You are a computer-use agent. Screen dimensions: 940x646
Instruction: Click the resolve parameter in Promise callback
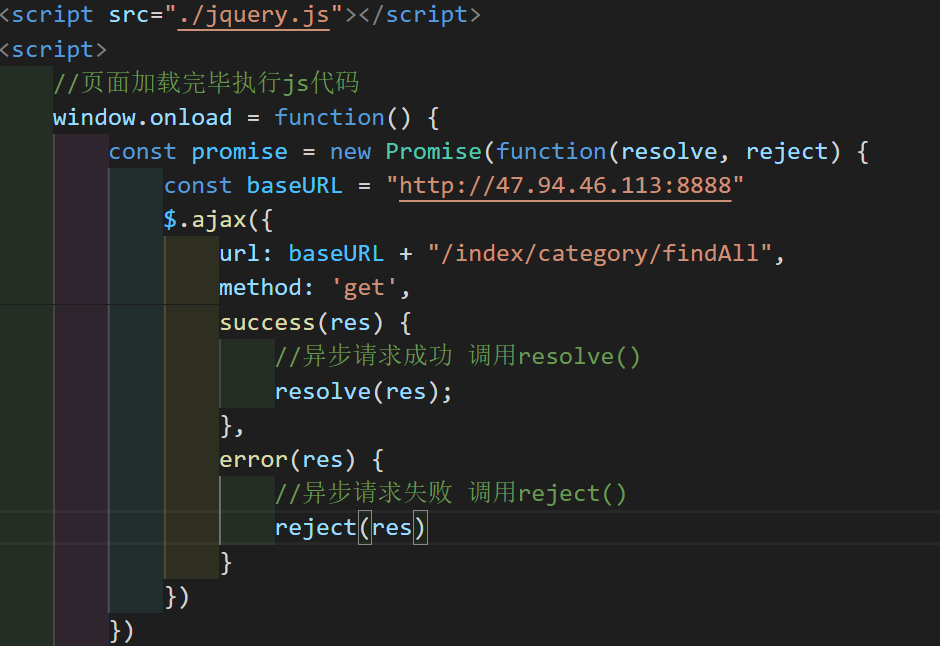(x=670, y=151)
